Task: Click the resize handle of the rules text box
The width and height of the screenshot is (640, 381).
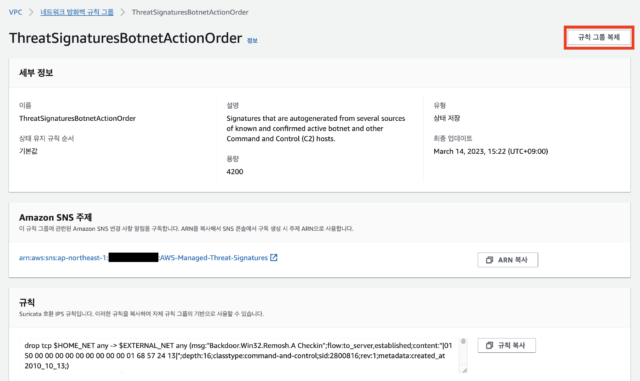Action: [x=464, y=370]
